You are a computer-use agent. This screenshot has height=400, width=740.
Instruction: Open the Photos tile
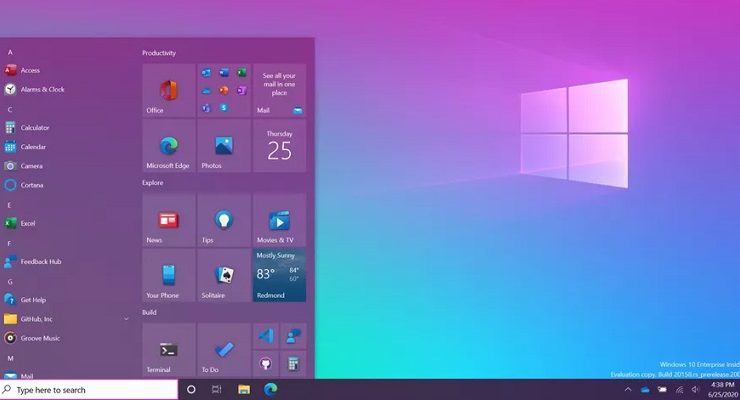coord(224,146)
